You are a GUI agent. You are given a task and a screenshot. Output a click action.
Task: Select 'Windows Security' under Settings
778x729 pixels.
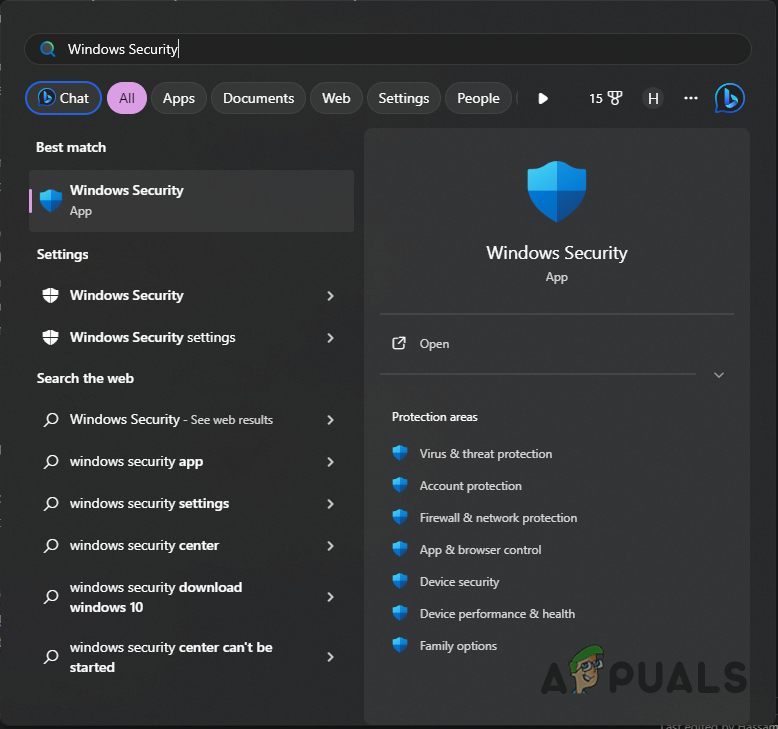click(192, 296)
